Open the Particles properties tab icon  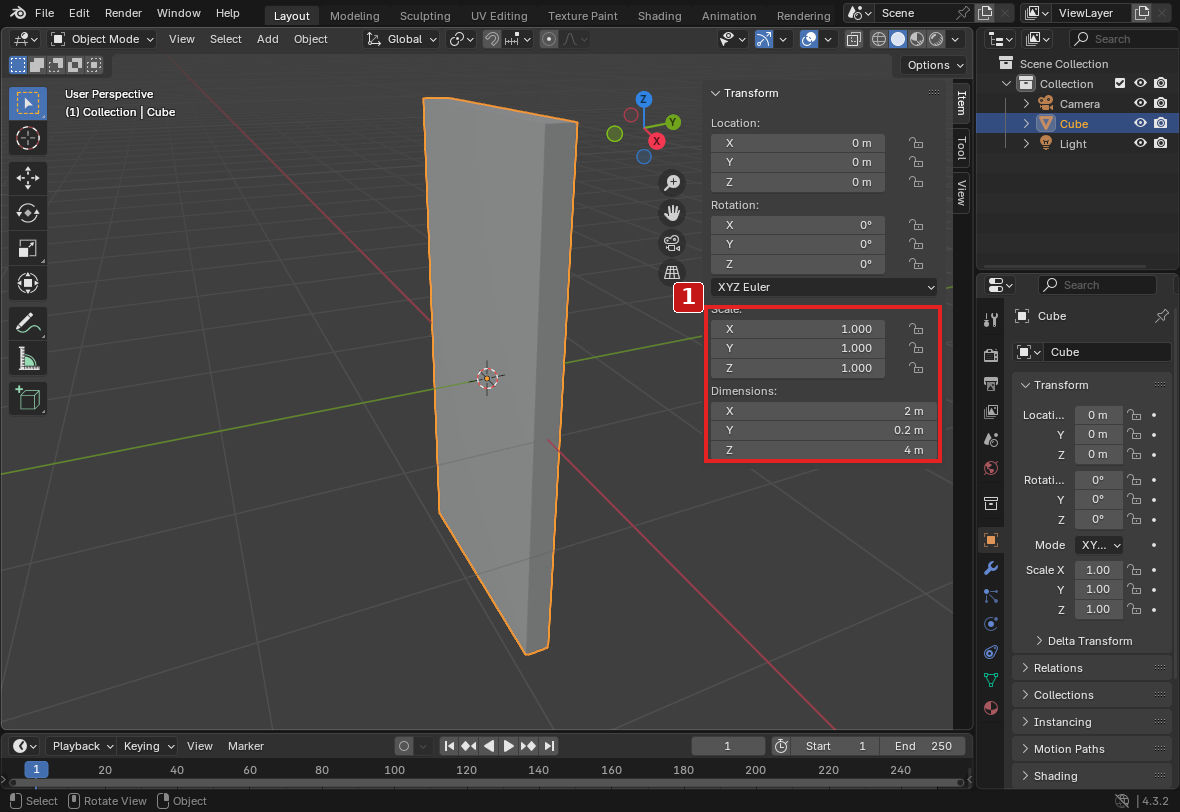coord(991,596)
